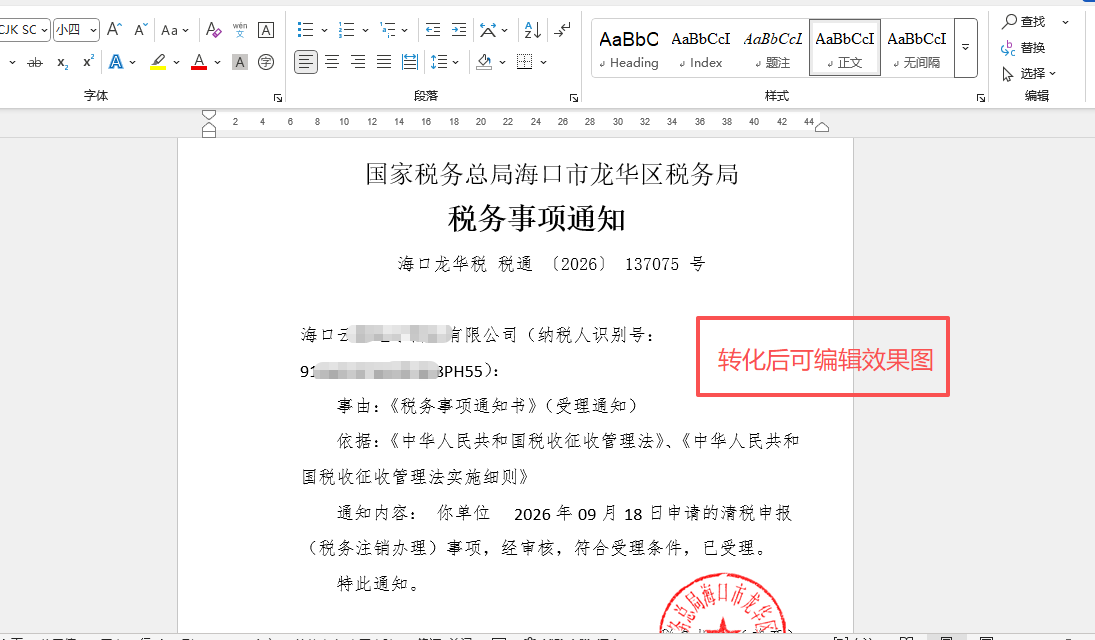
Task: Expand the styles gallery
Action: pos(965,48)
